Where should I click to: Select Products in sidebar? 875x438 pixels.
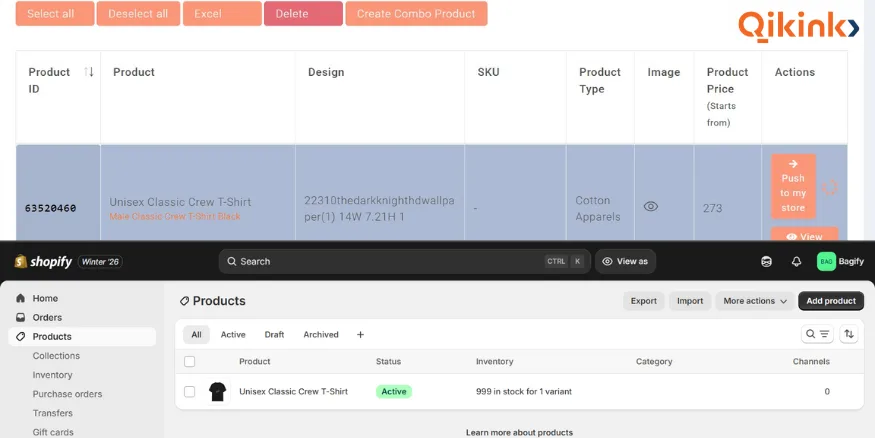click(x=82, y=336)
